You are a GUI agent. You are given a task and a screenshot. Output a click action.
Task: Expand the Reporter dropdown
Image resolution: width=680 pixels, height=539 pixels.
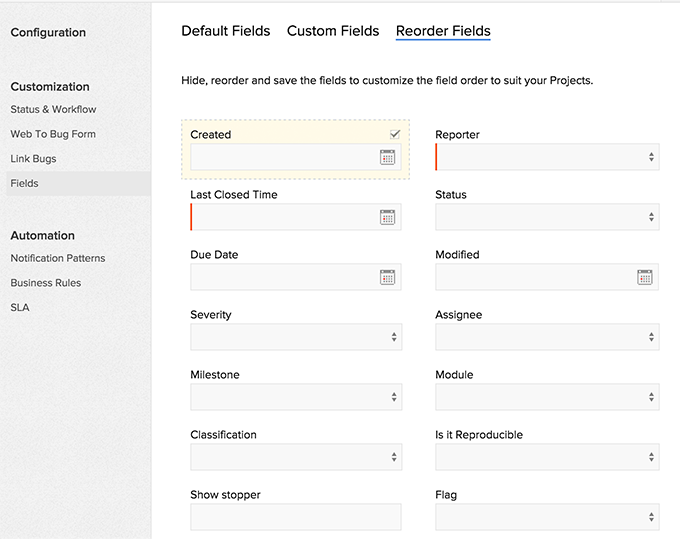(x=547, y=157)
